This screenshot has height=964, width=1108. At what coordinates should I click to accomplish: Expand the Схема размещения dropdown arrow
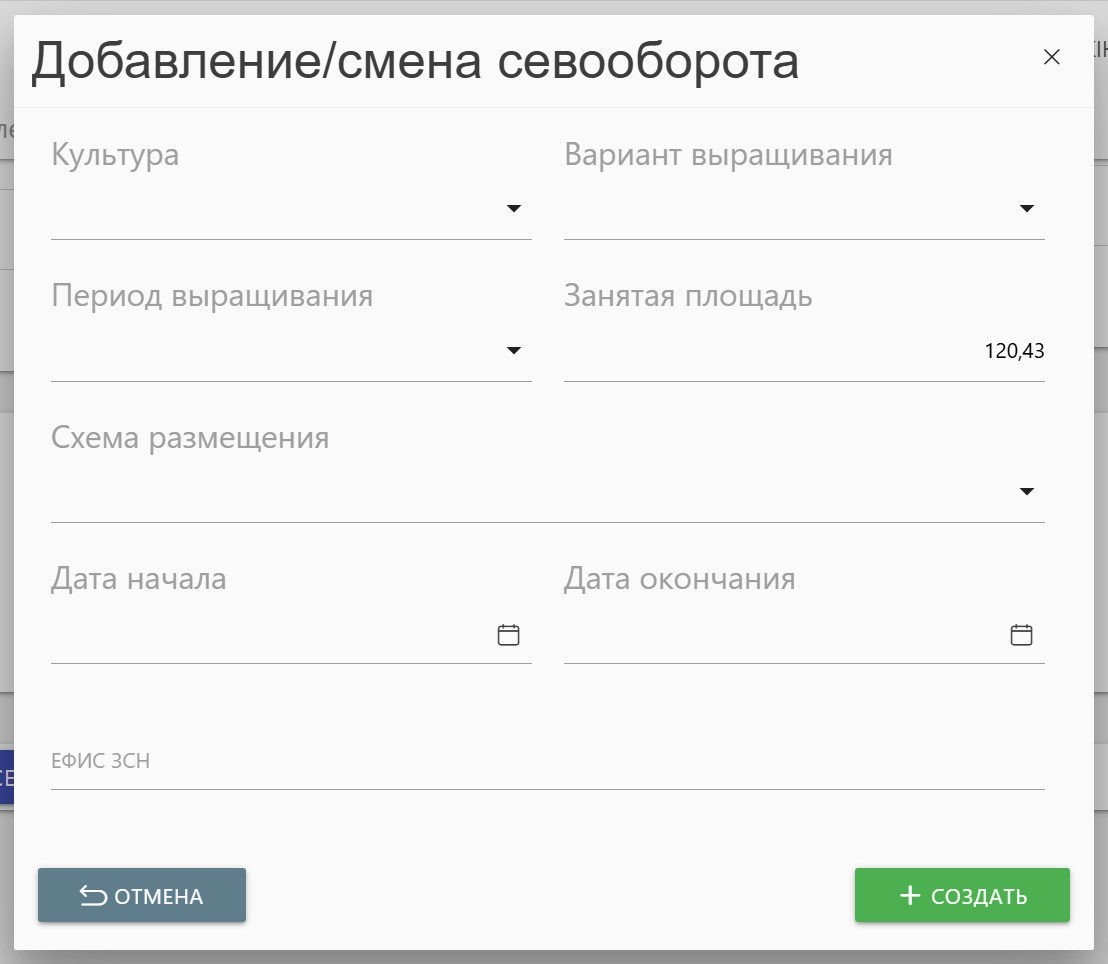[x=1026, y=492]
